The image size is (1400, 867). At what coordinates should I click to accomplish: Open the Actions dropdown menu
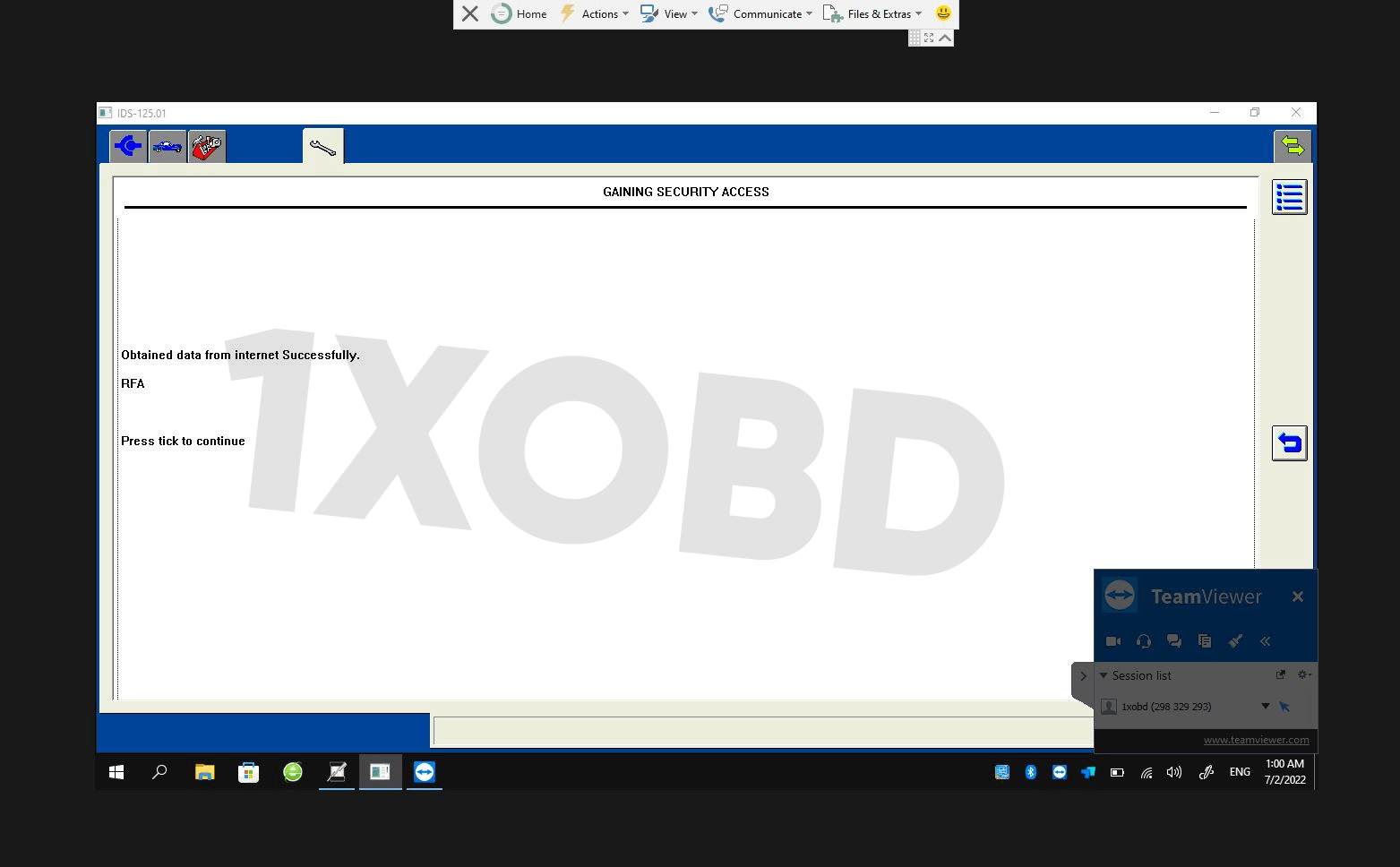[594, 13]
